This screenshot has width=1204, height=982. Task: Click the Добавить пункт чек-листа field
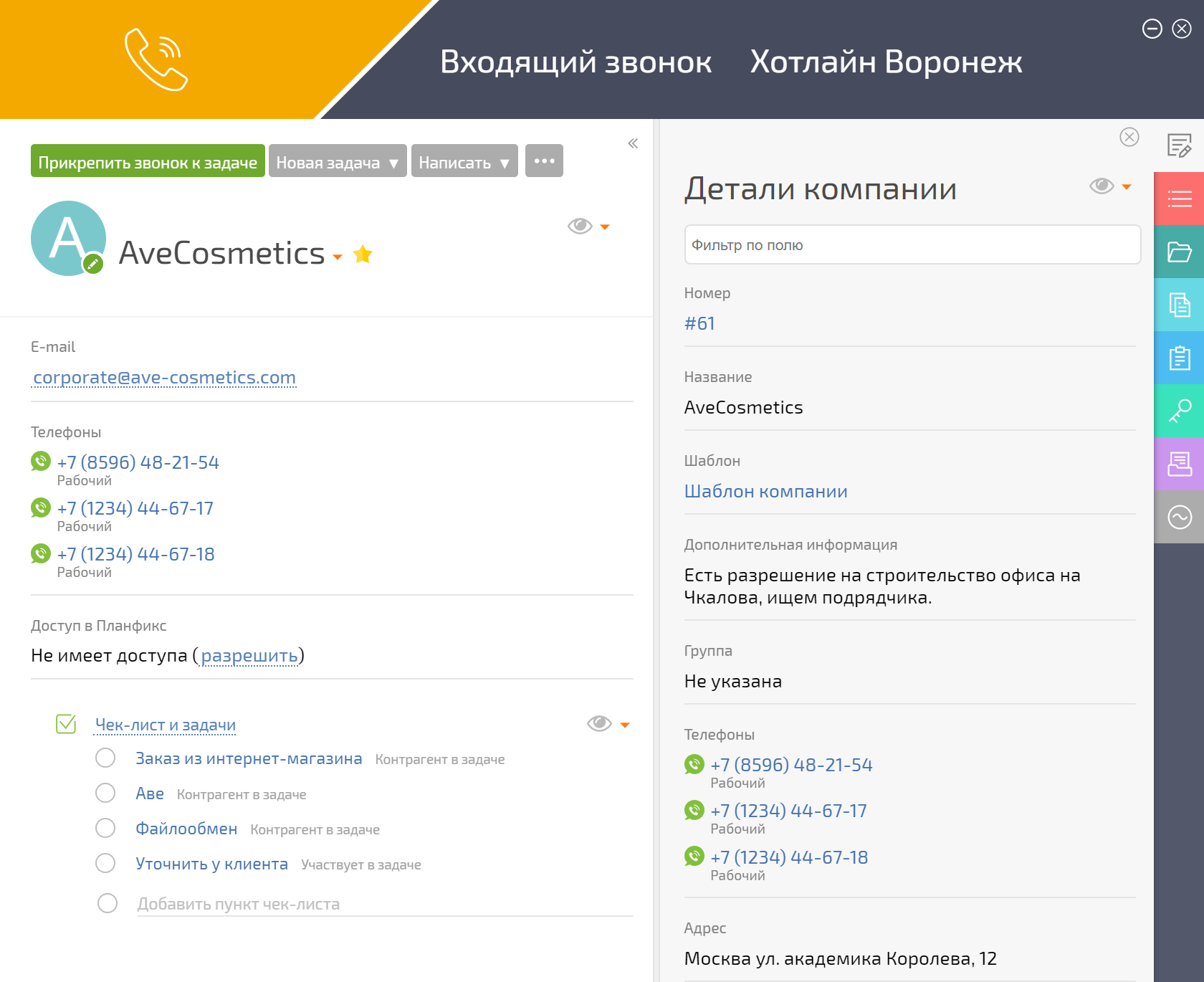coord(385,904)
